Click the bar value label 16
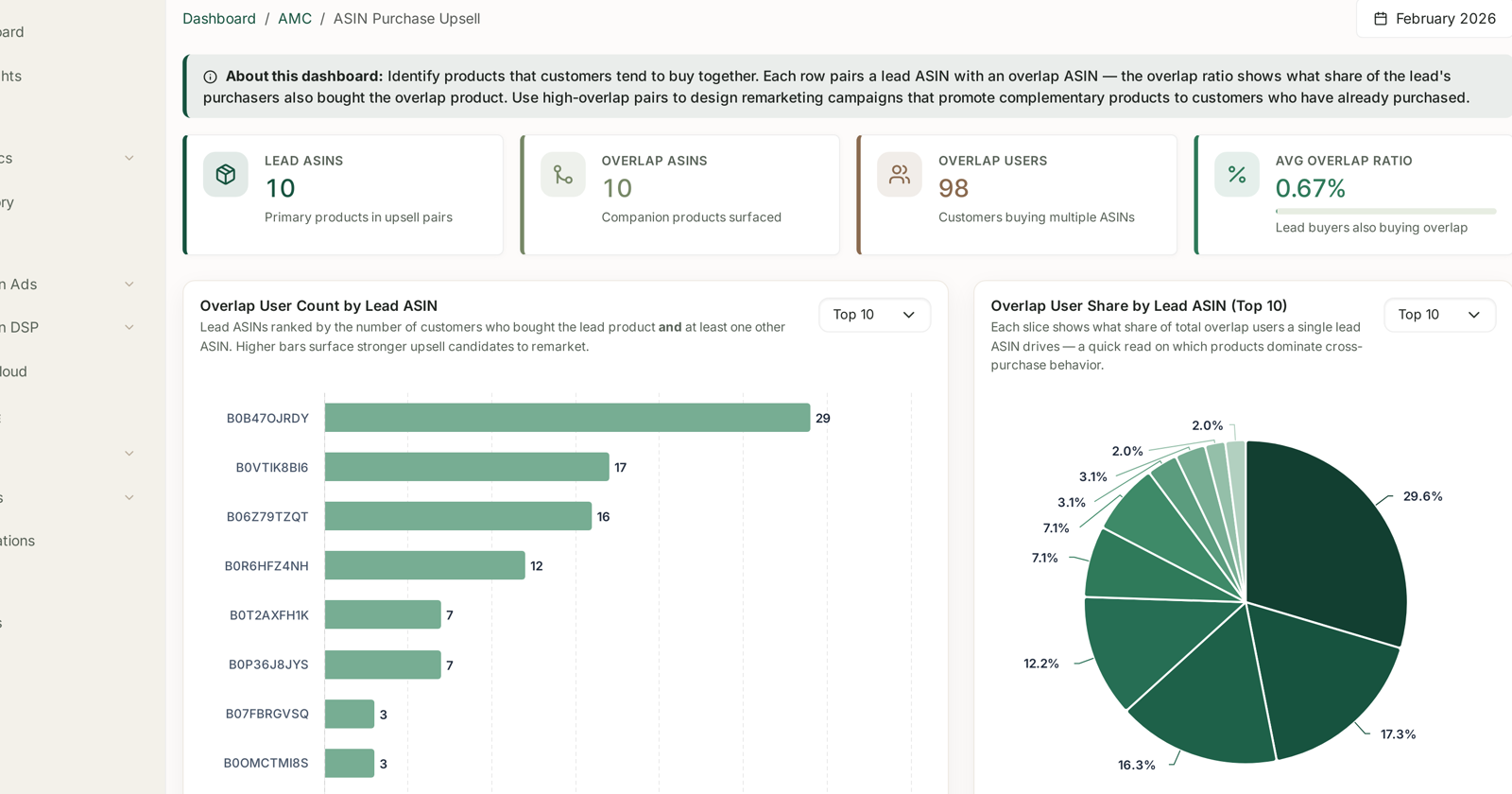 (x=604, y=516)
